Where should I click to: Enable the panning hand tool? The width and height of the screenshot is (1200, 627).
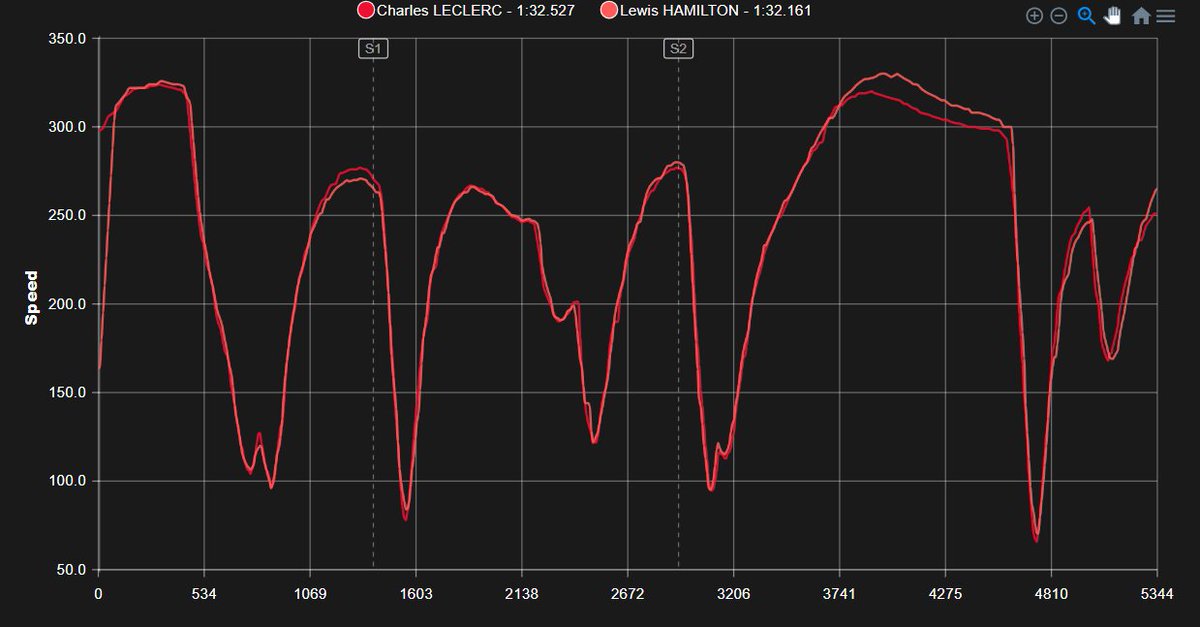click(1112, 16)
